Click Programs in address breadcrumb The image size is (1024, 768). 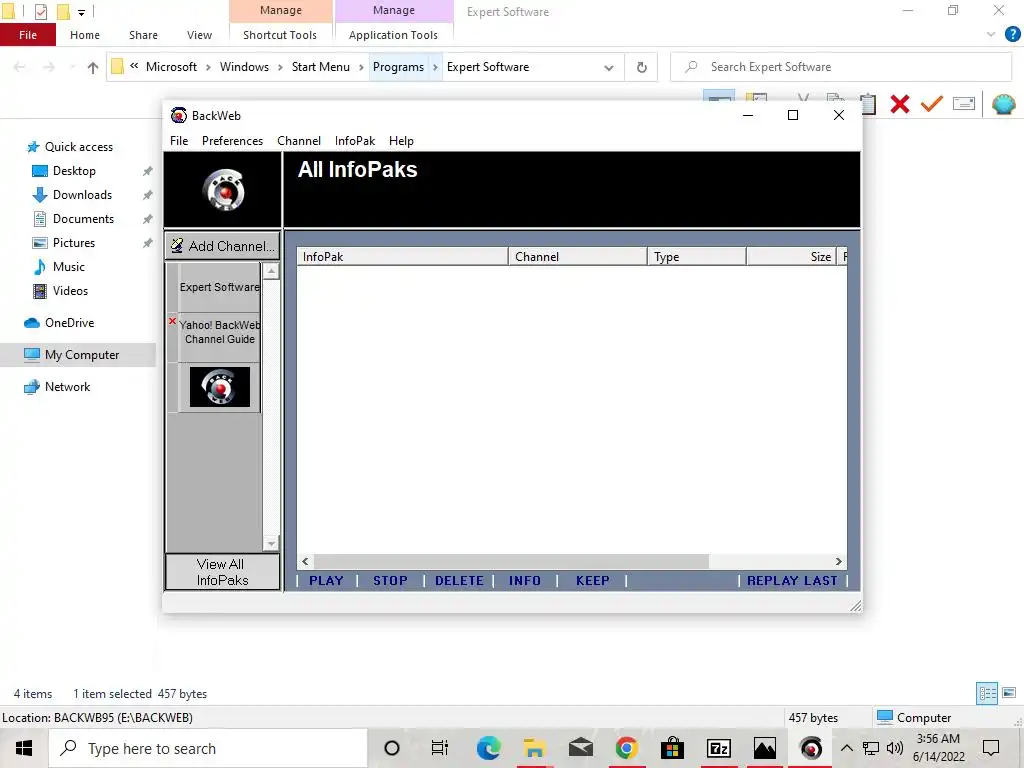tap(398, 67)
